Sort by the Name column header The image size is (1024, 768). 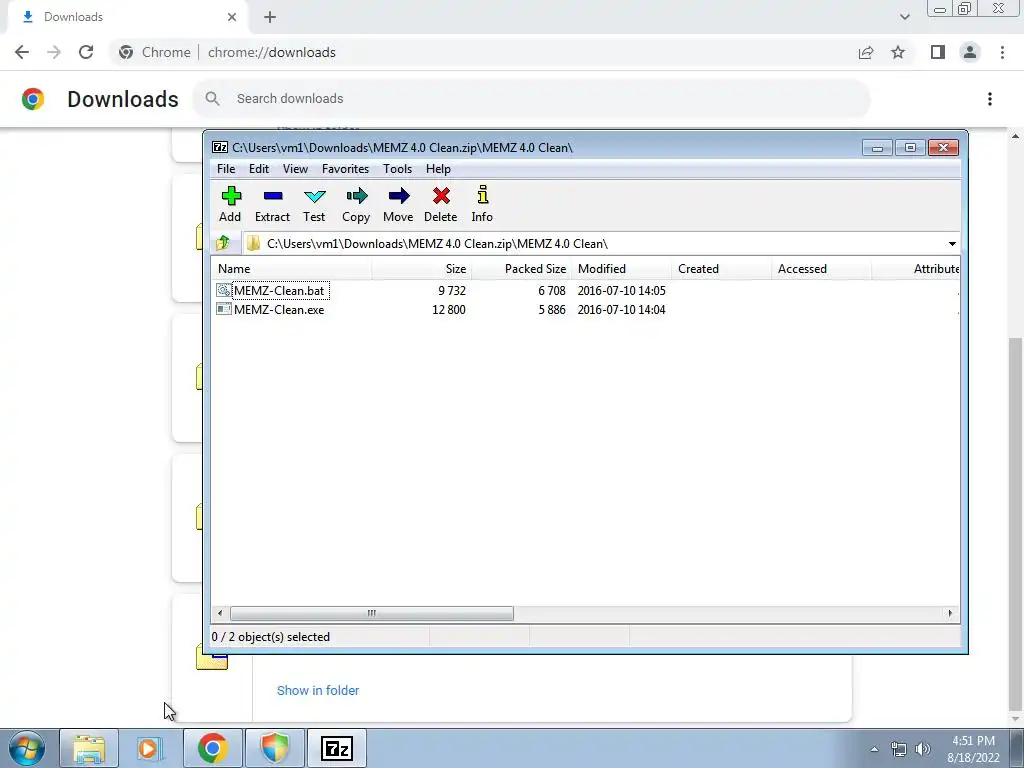292,268
